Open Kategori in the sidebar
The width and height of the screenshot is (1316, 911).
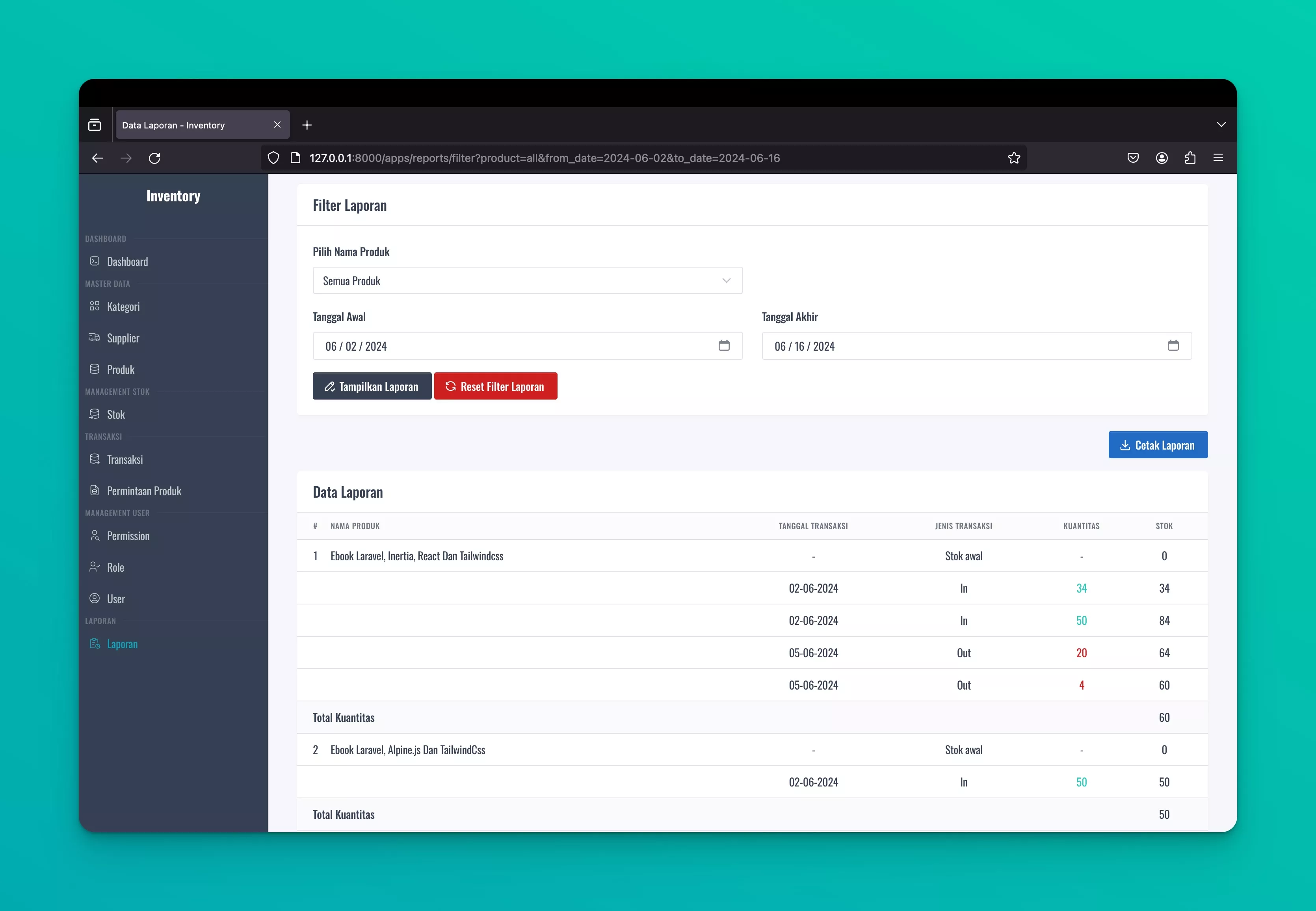[x=123, y=307]
